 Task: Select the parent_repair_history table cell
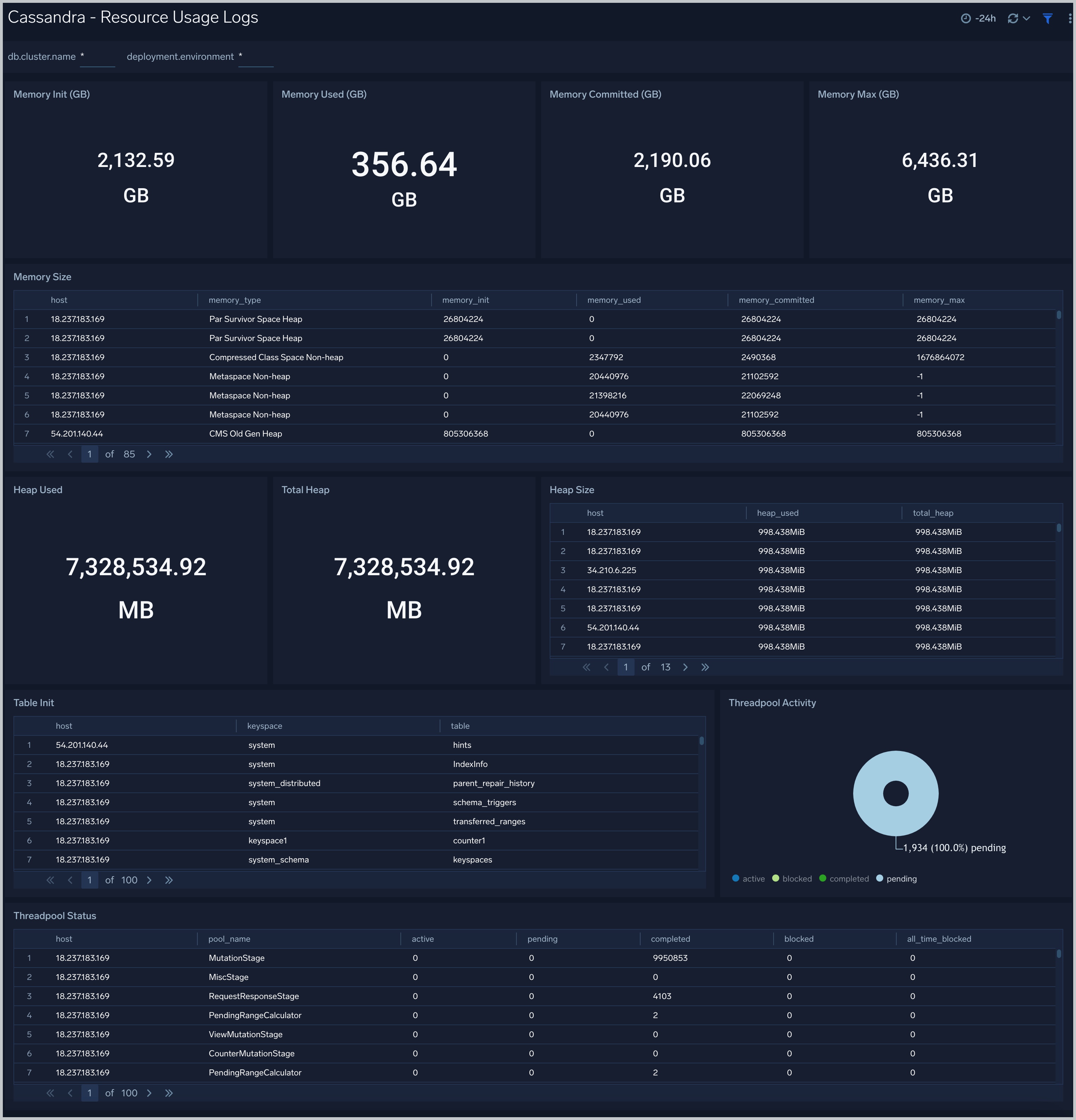point(494,784)
